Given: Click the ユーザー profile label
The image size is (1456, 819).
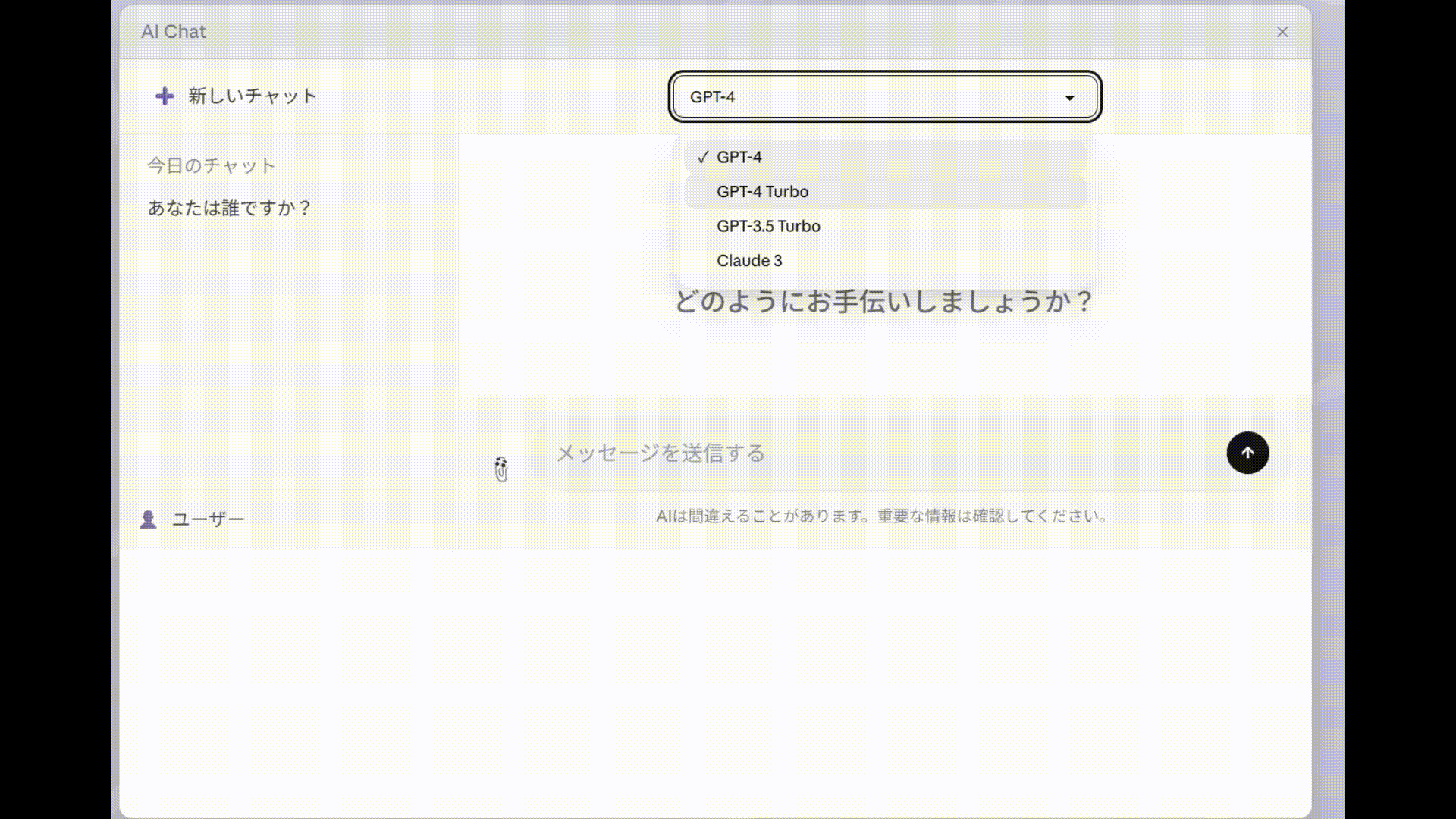Looking at the screenshot, I should coord(208,519).
